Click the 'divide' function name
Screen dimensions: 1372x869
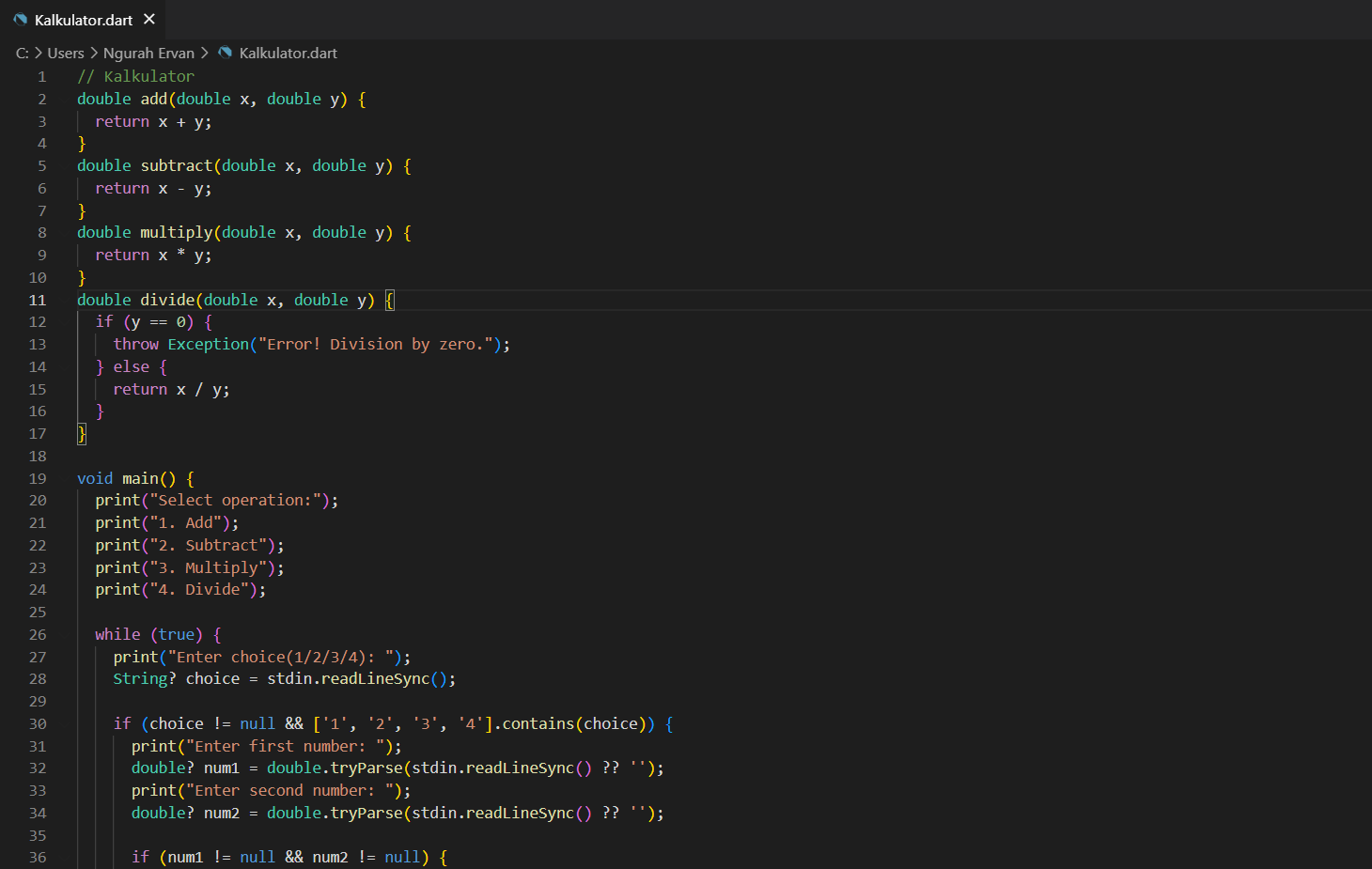(x=167, y=300)
